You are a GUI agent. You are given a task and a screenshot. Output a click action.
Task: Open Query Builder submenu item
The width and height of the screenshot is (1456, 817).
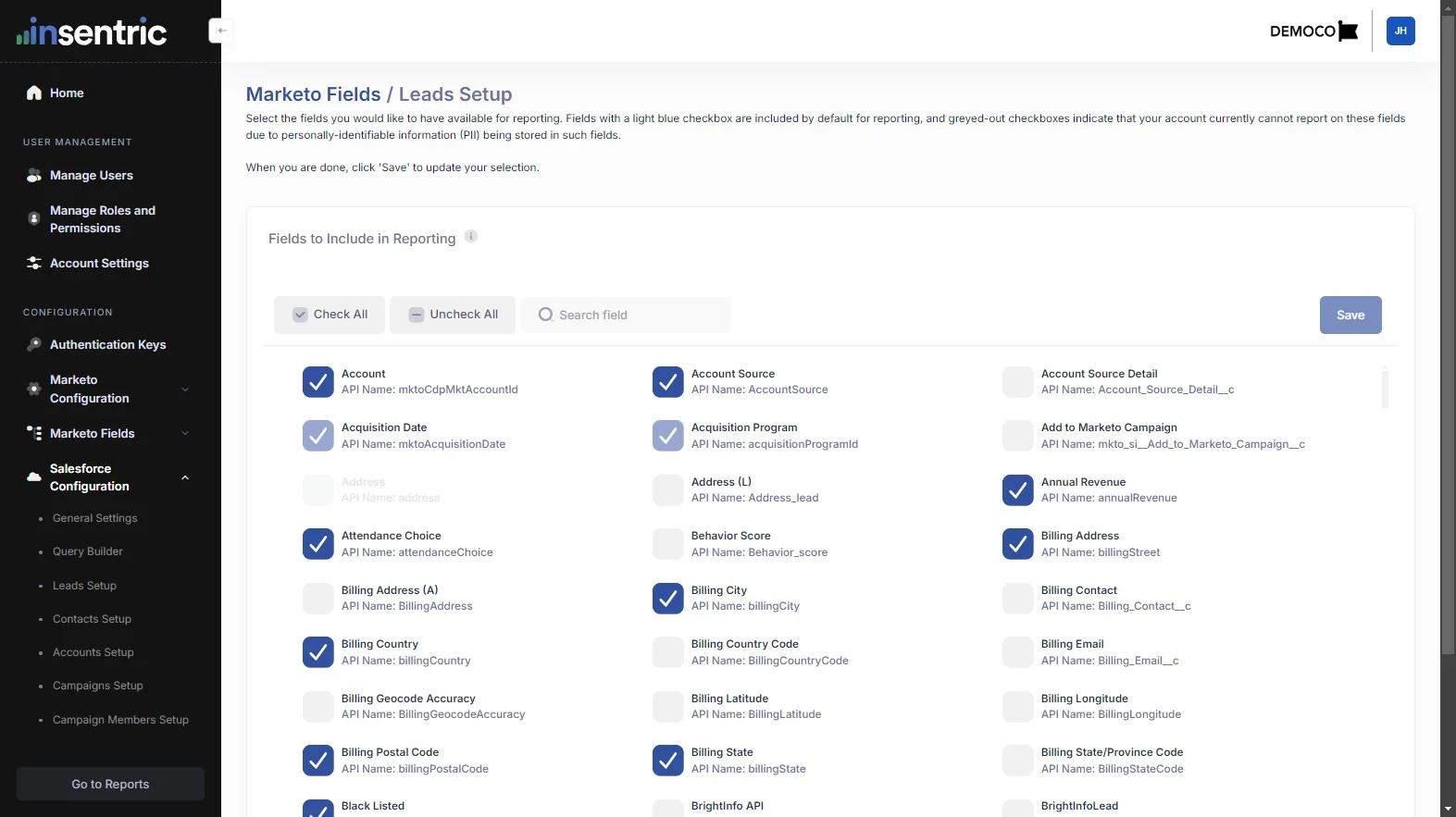click(88, 551)
